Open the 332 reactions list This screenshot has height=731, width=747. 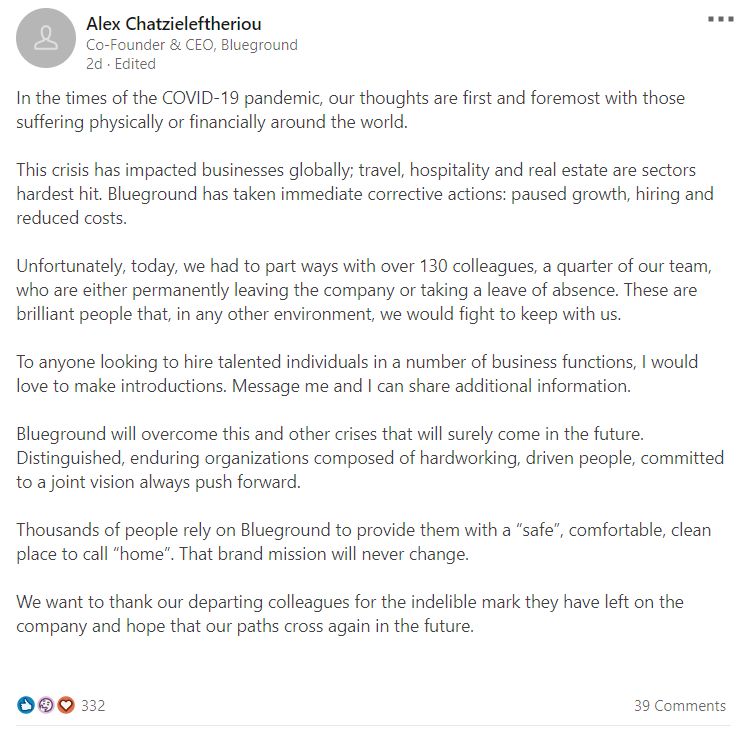point(93,705)
